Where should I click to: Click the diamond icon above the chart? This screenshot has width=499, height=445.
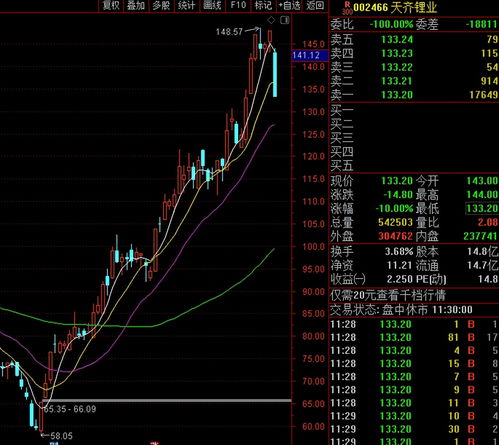(271, 20)
